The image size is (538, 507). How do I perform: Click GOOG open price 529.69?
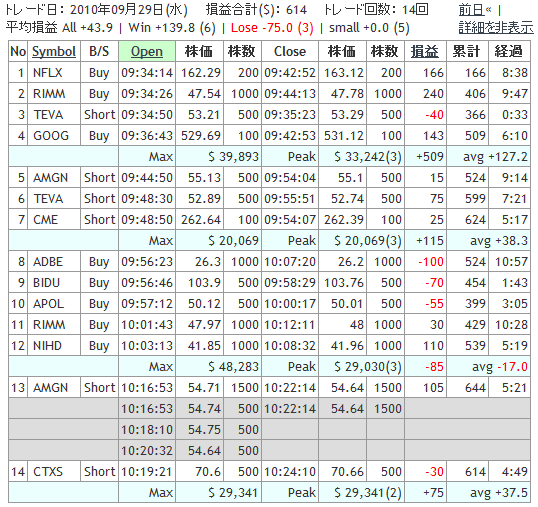tap(201, 136)
